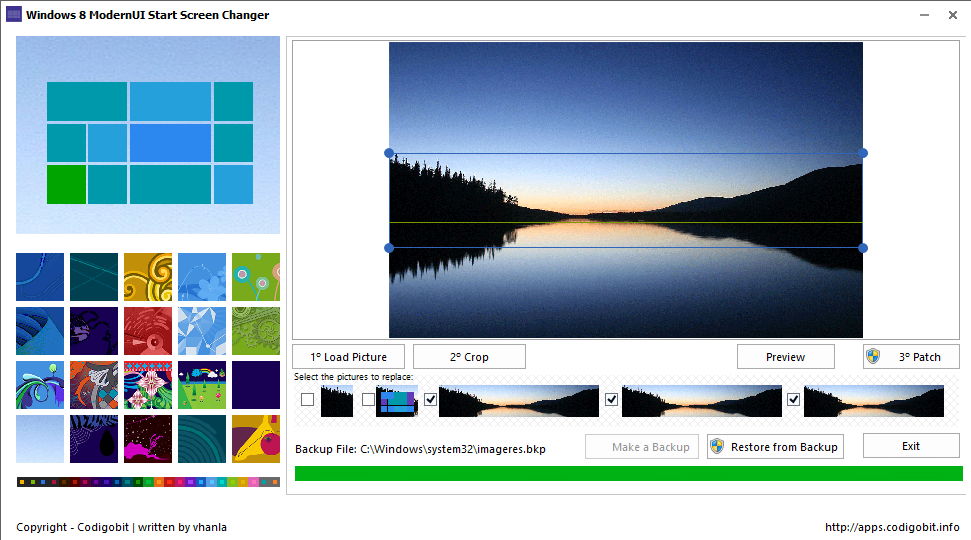Click the small black replacement picture thumbnail

337,401
